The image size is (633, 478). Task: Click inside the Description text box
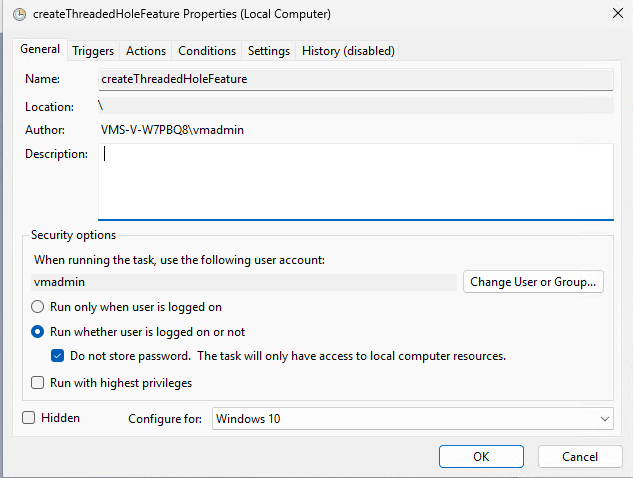coord(356,182)
